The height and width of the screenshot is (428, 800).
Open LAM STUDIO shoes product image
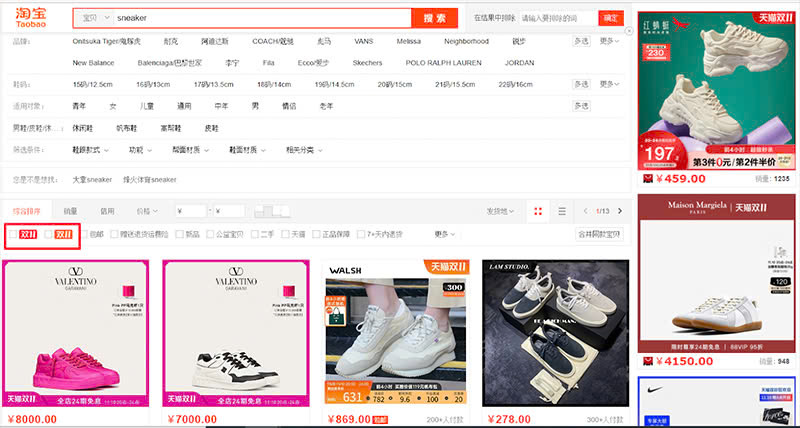(x=556, y=333)
